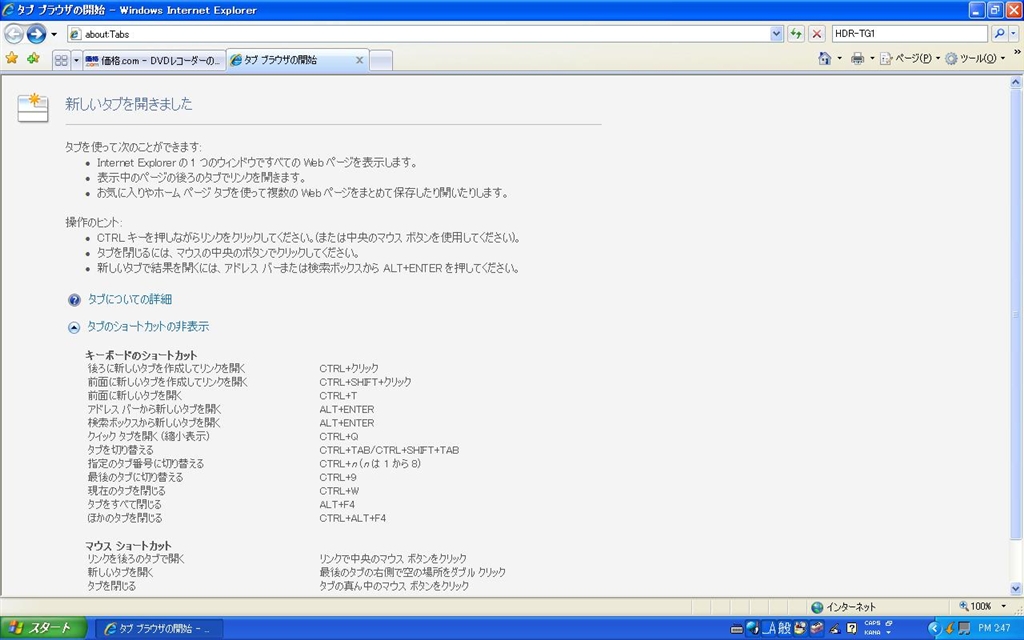The image size is (1024, 640).
Task: Open the tab list dropdown arrow
Action: point(76,60)
